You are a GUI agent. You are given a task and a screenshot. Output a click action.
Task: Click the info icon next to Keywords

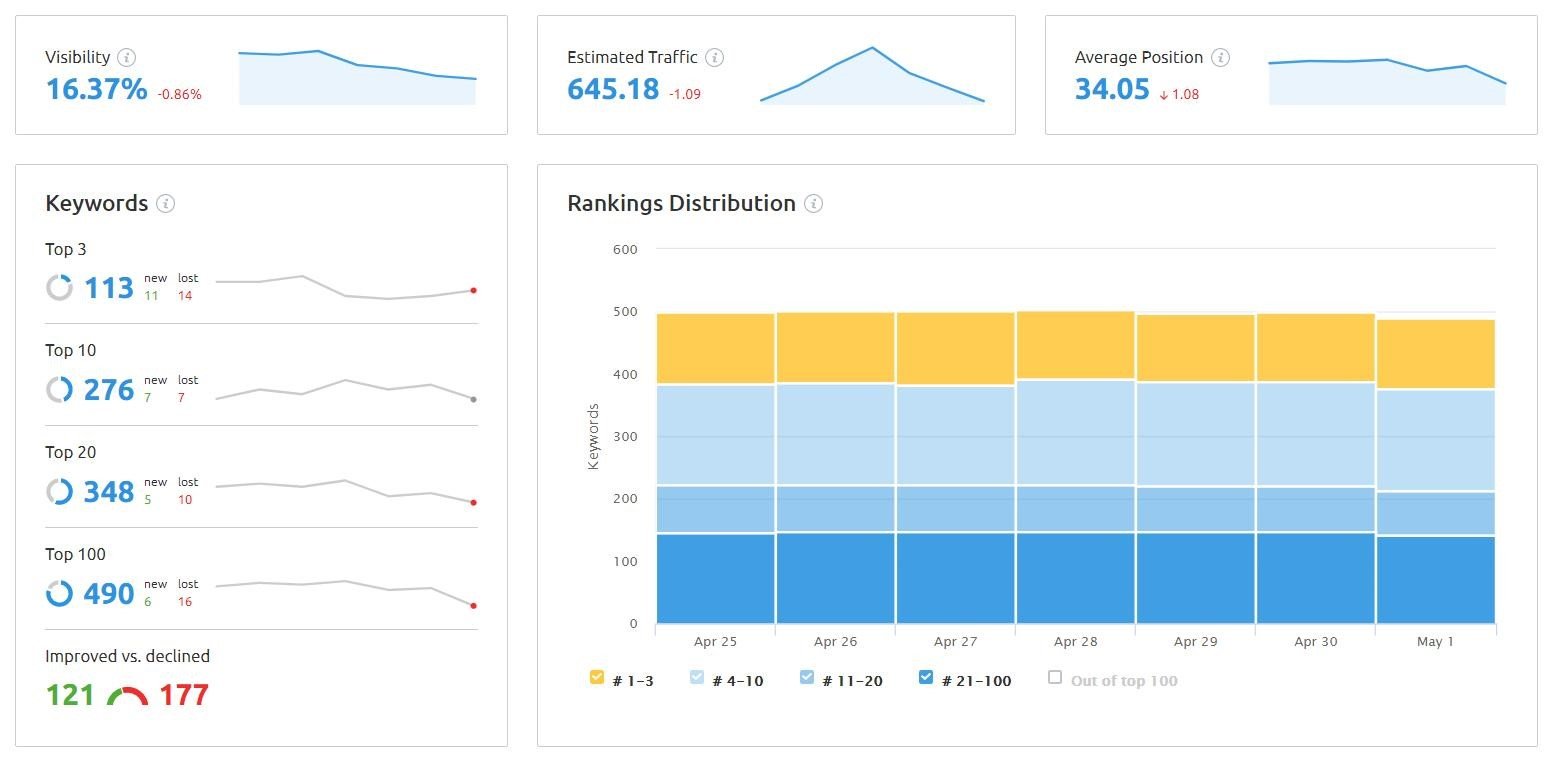(166, 203)
